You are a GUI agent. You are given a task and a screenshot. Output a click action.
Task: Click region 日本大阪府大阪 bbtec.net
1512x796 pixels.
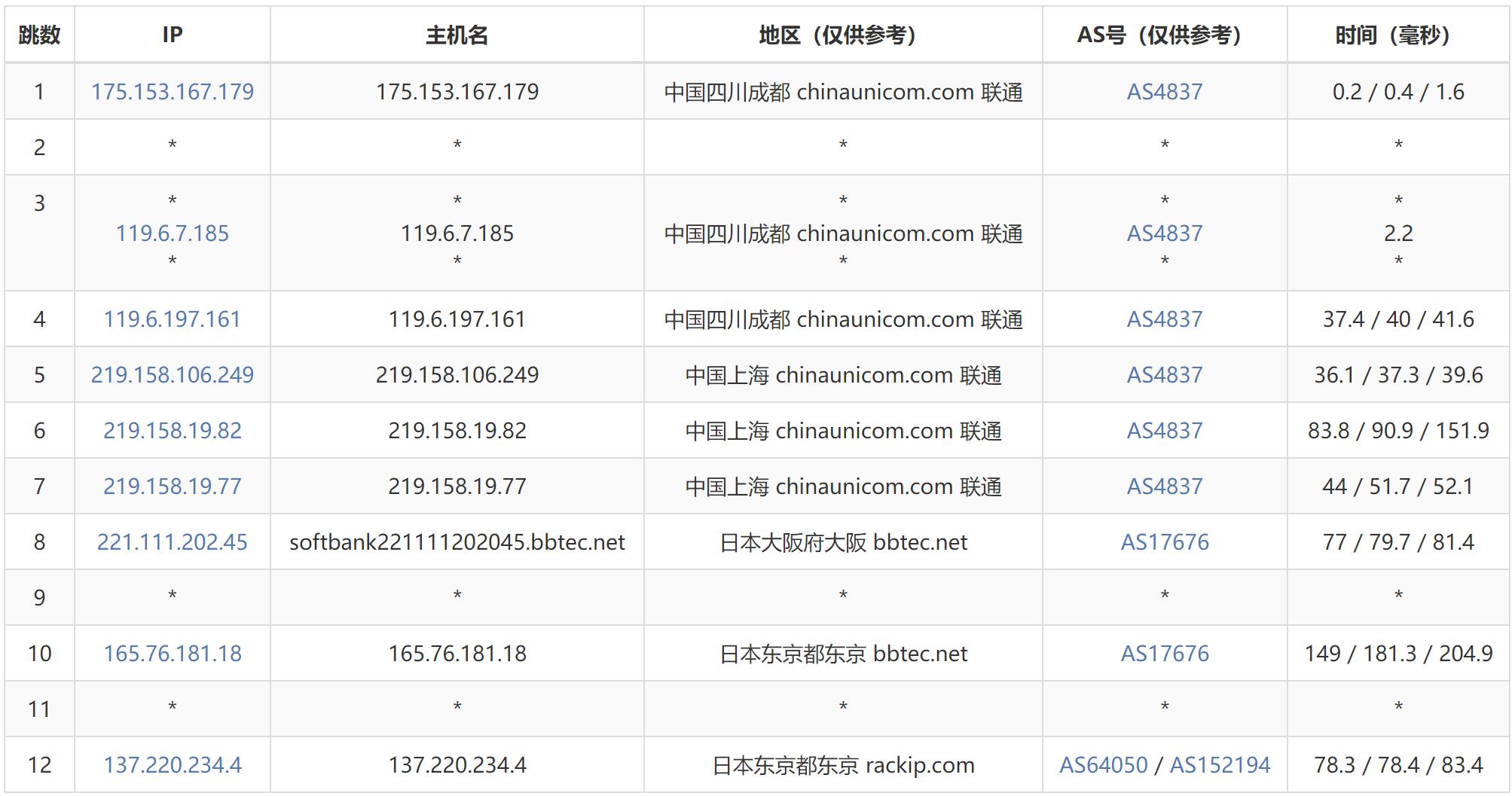[x=843, y=542]
